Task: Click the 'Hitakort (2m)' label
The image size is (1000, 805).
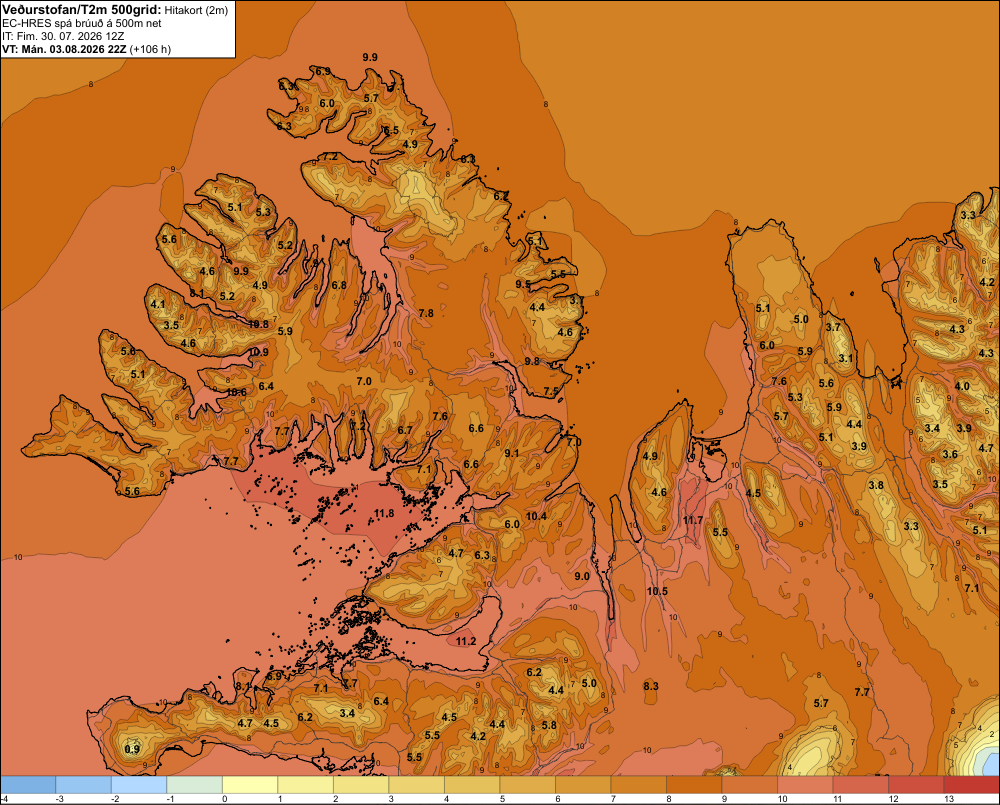Action: coord(196,10)
